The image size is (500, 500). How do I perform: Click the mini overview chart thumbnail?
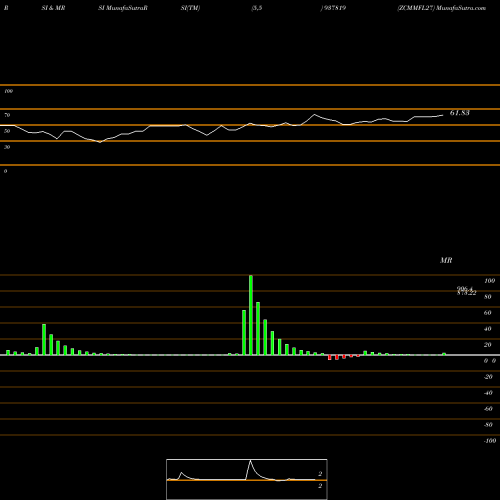click(247, 479)
